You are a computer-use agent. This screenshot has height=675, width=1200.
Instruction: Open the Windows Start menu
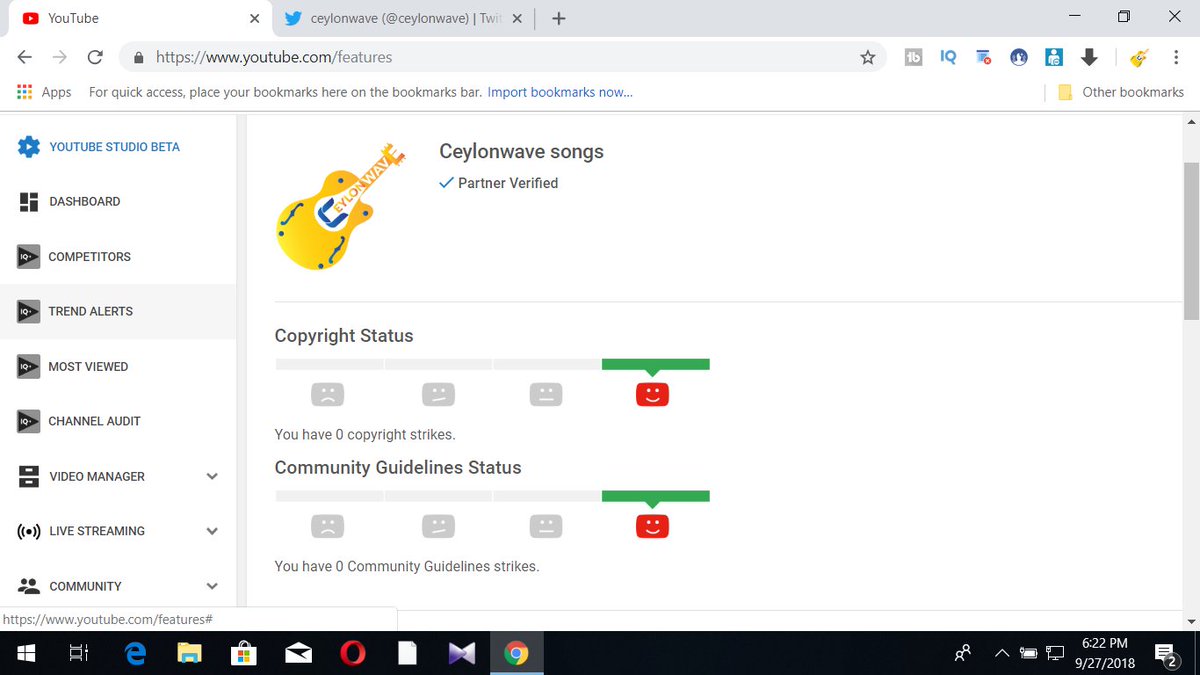pyautogui.click(x=25, y=653)
